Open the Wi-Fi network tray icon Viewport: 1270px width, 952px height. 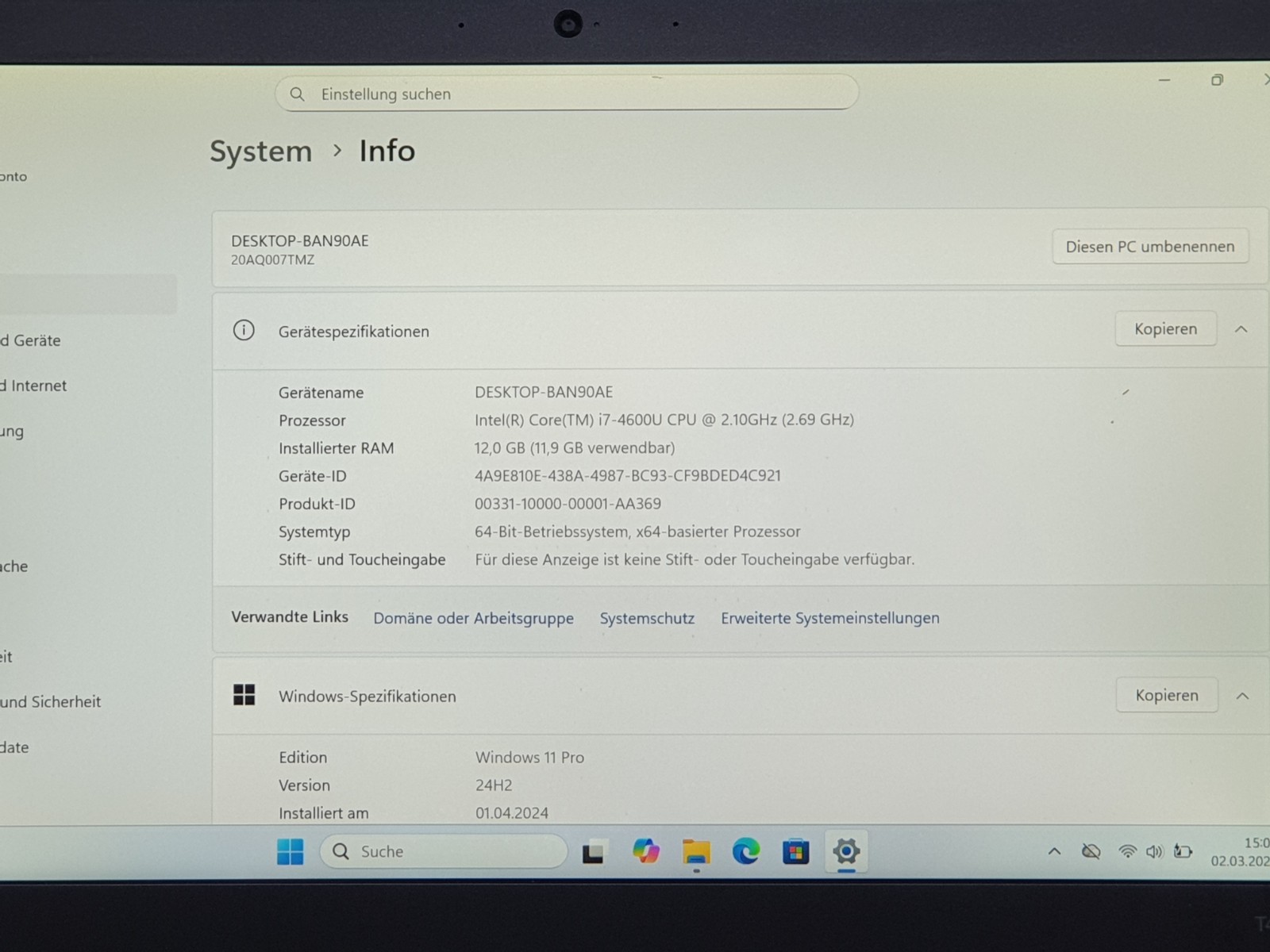(x=1127, y=851)
